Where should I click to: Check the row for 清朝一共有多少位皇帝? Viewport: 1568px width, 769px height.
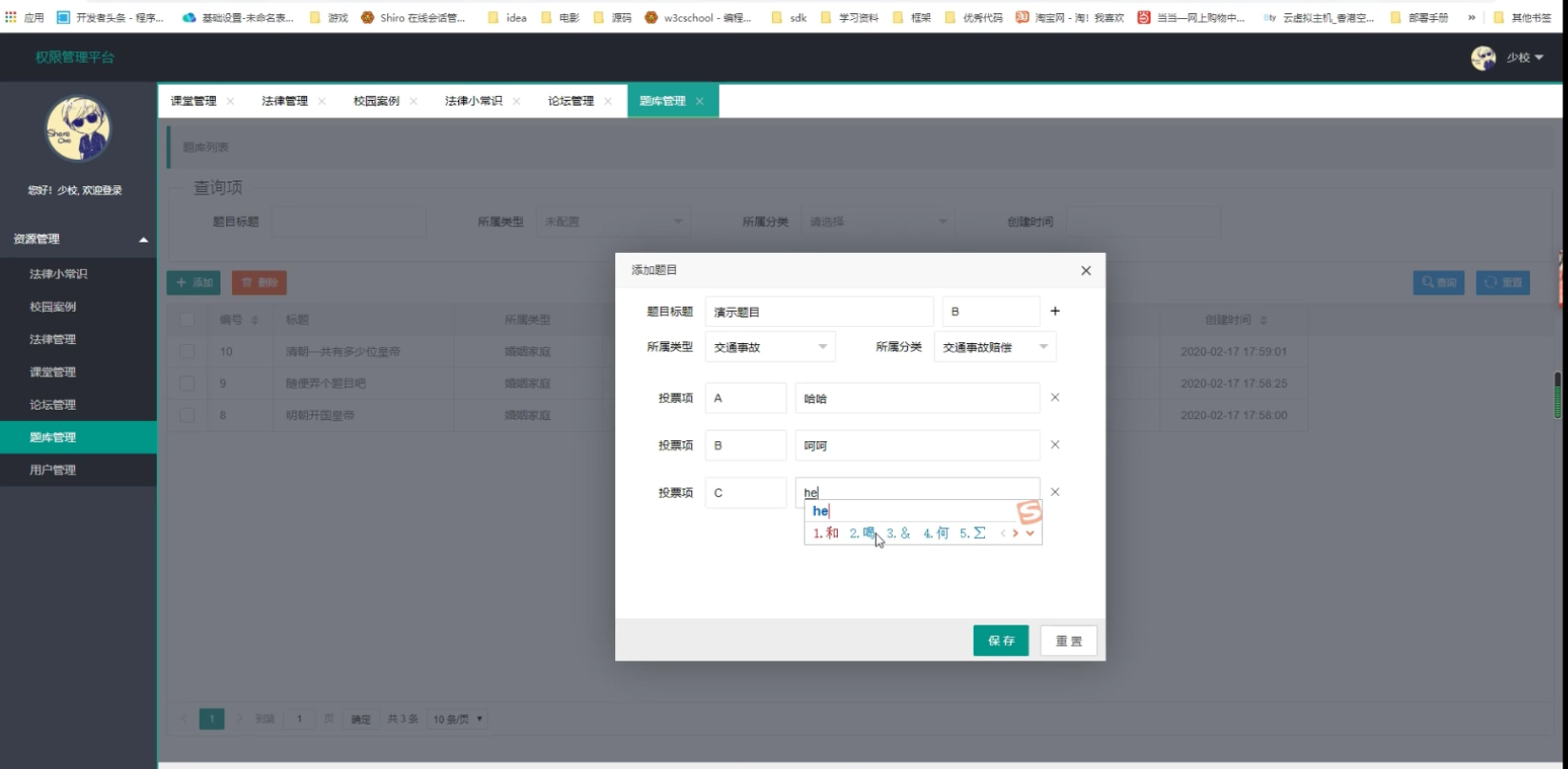pyautogui.click(x=187, y=351)
